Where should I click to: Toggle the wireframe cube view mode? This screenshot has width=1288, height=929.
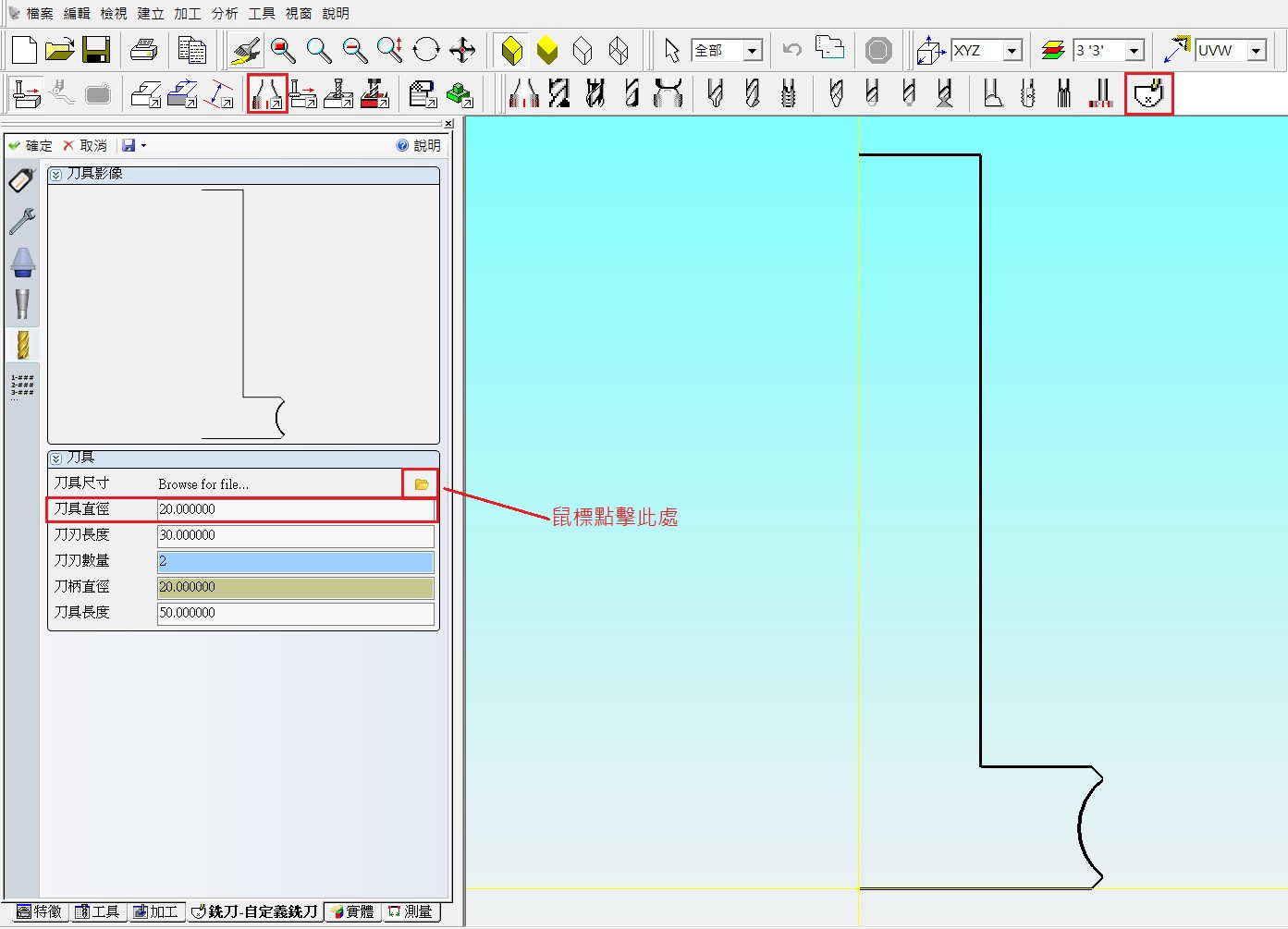tap(583, 51)
